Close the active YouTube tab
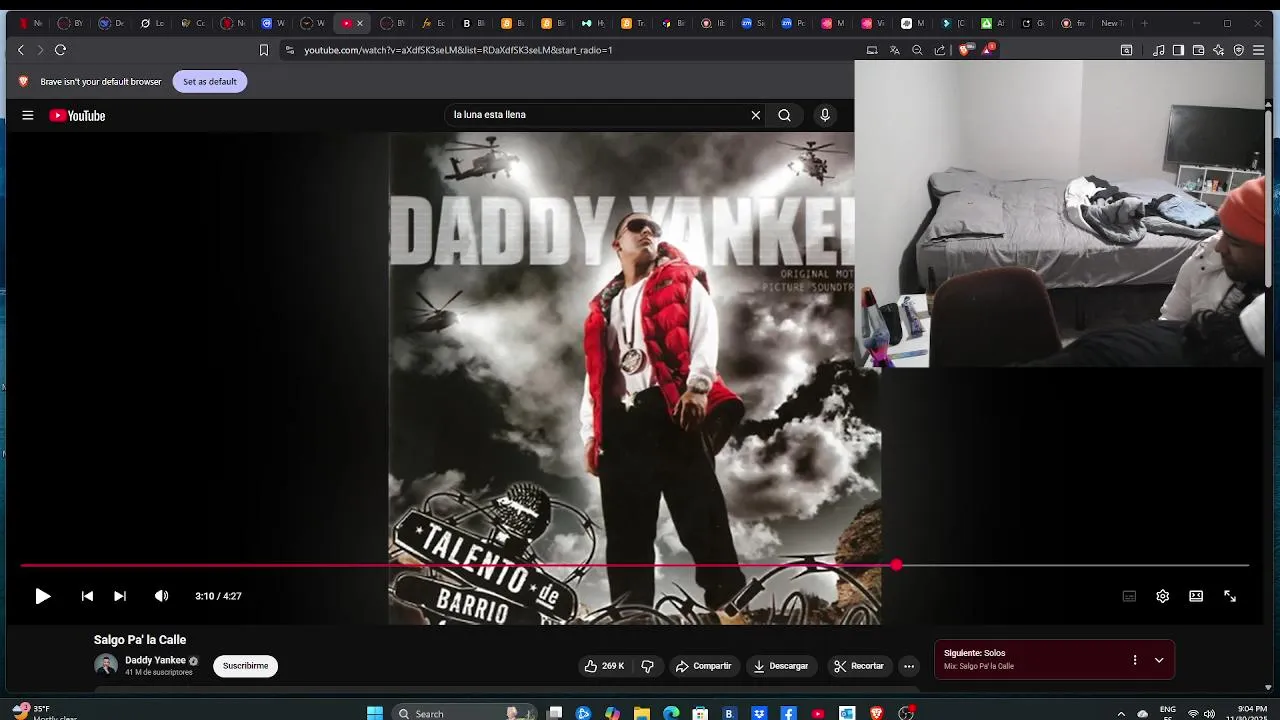This screenshot has height=720, width=1280. click(360, 23)
